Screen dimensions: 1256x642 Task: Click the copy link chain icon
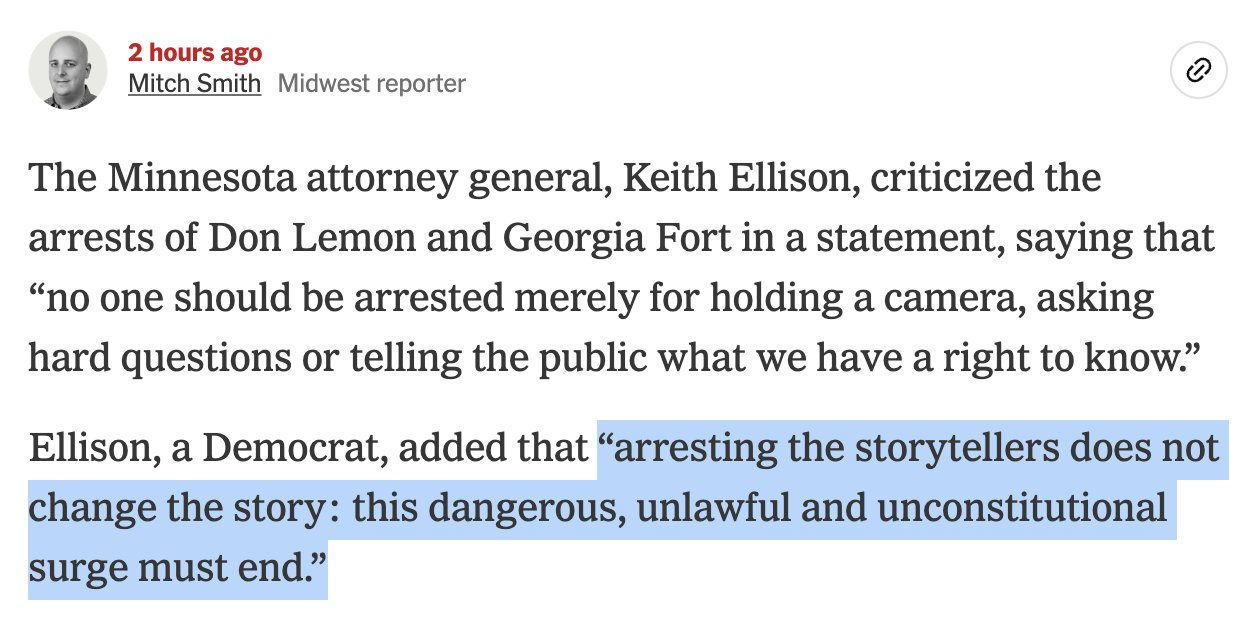[1198, 71]
